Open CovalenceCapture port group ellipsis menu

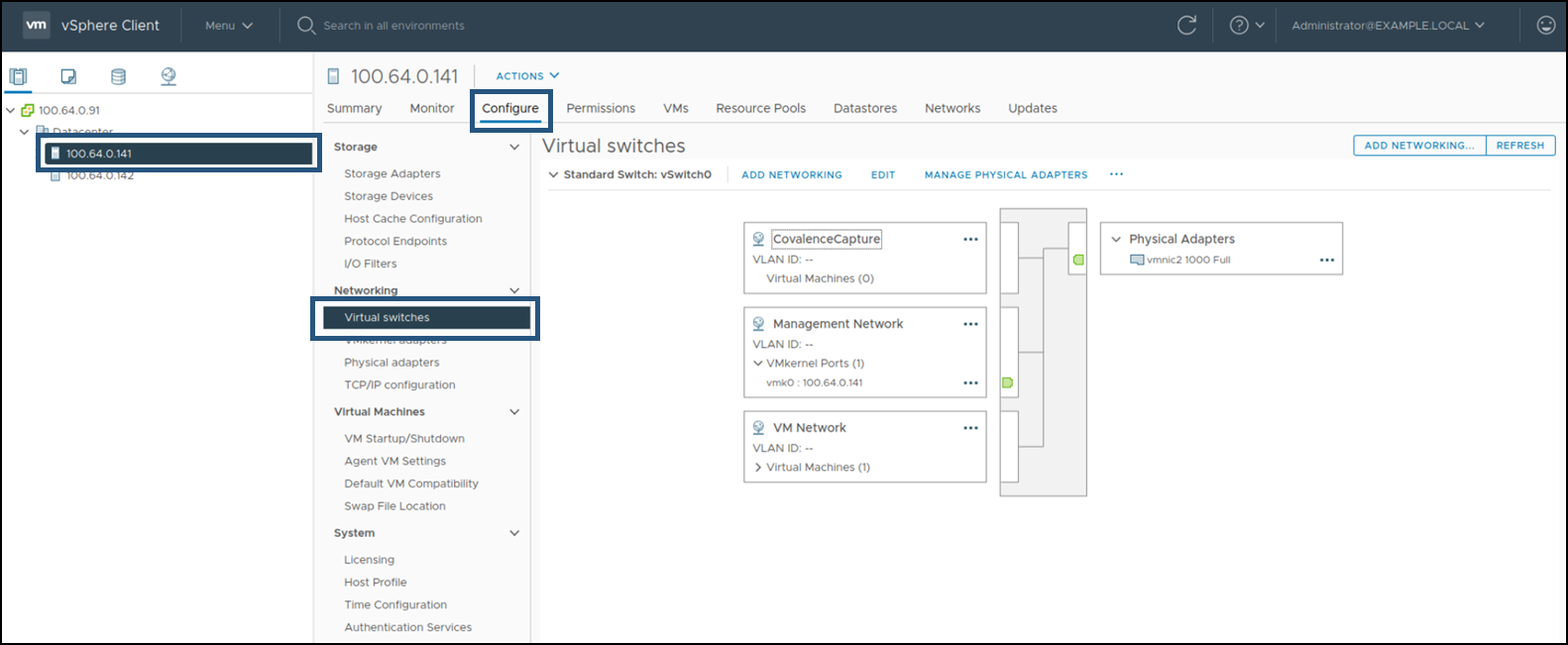point(970,239)
